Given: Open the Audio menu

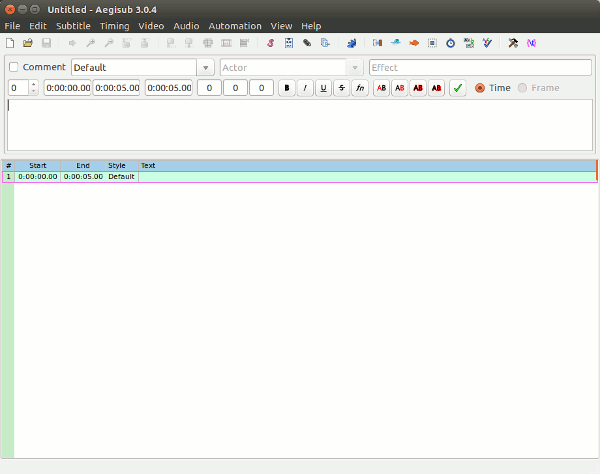Looking at the screenshot, I should tap(186, 26).
